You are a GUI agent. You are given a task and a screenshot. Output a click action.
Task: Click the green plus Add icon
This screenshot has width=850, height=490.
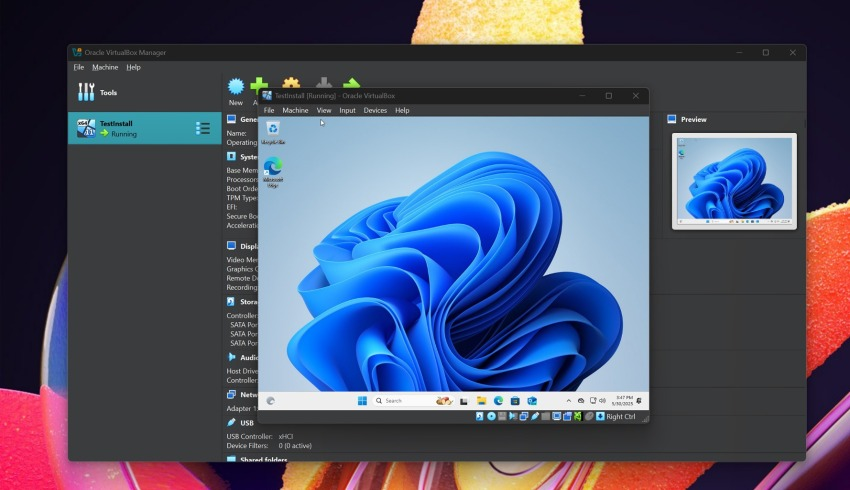(x=259, y=84)
